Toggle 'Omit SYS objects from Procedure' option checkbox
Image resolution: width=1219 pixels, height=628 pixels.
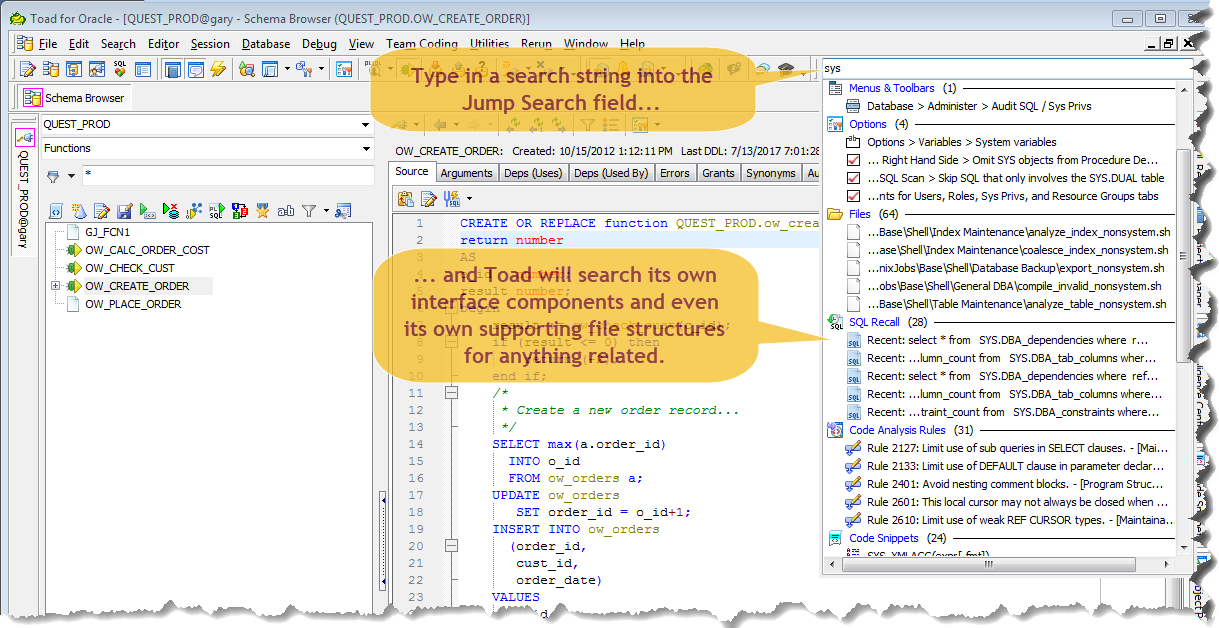853,160
